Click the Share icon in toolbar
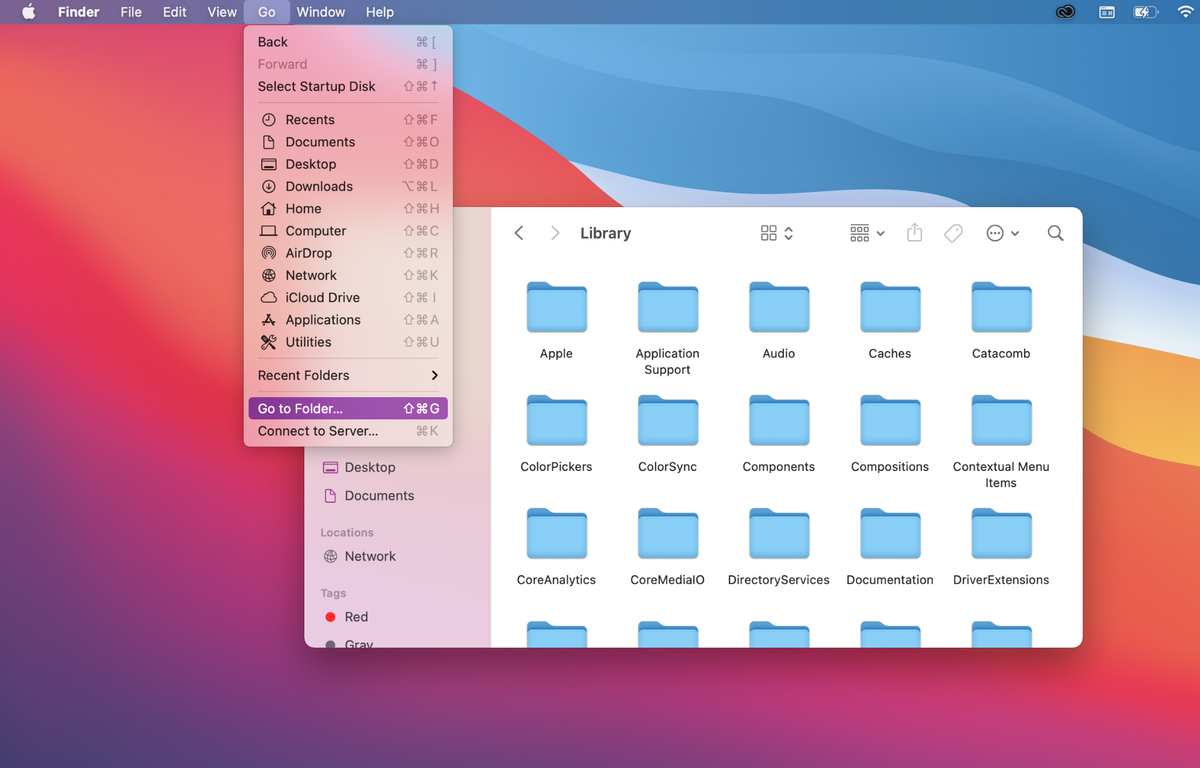 pos(914,233)
